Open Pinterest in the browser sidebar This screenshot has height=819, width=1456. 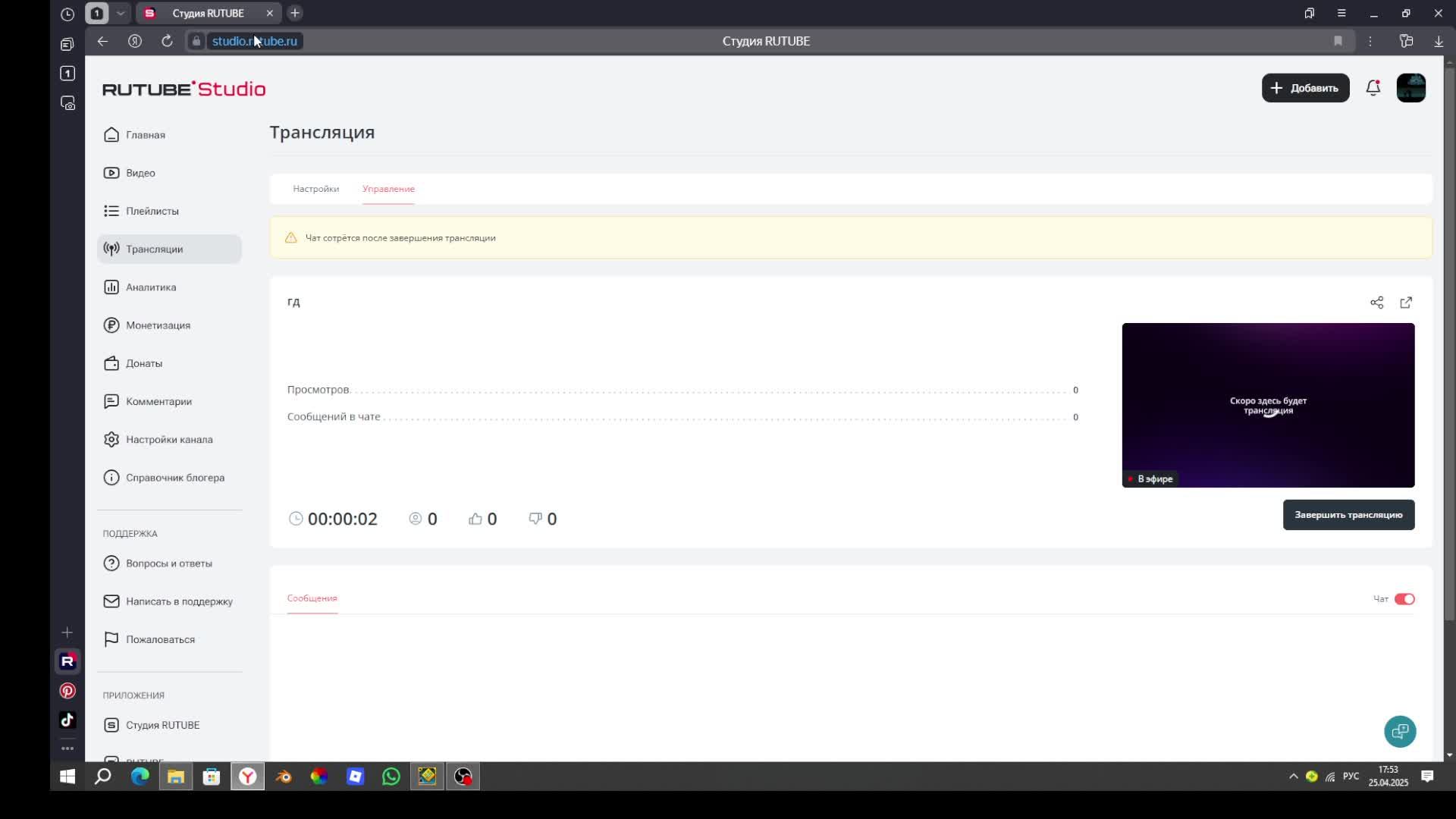click(x=67, y=691)
